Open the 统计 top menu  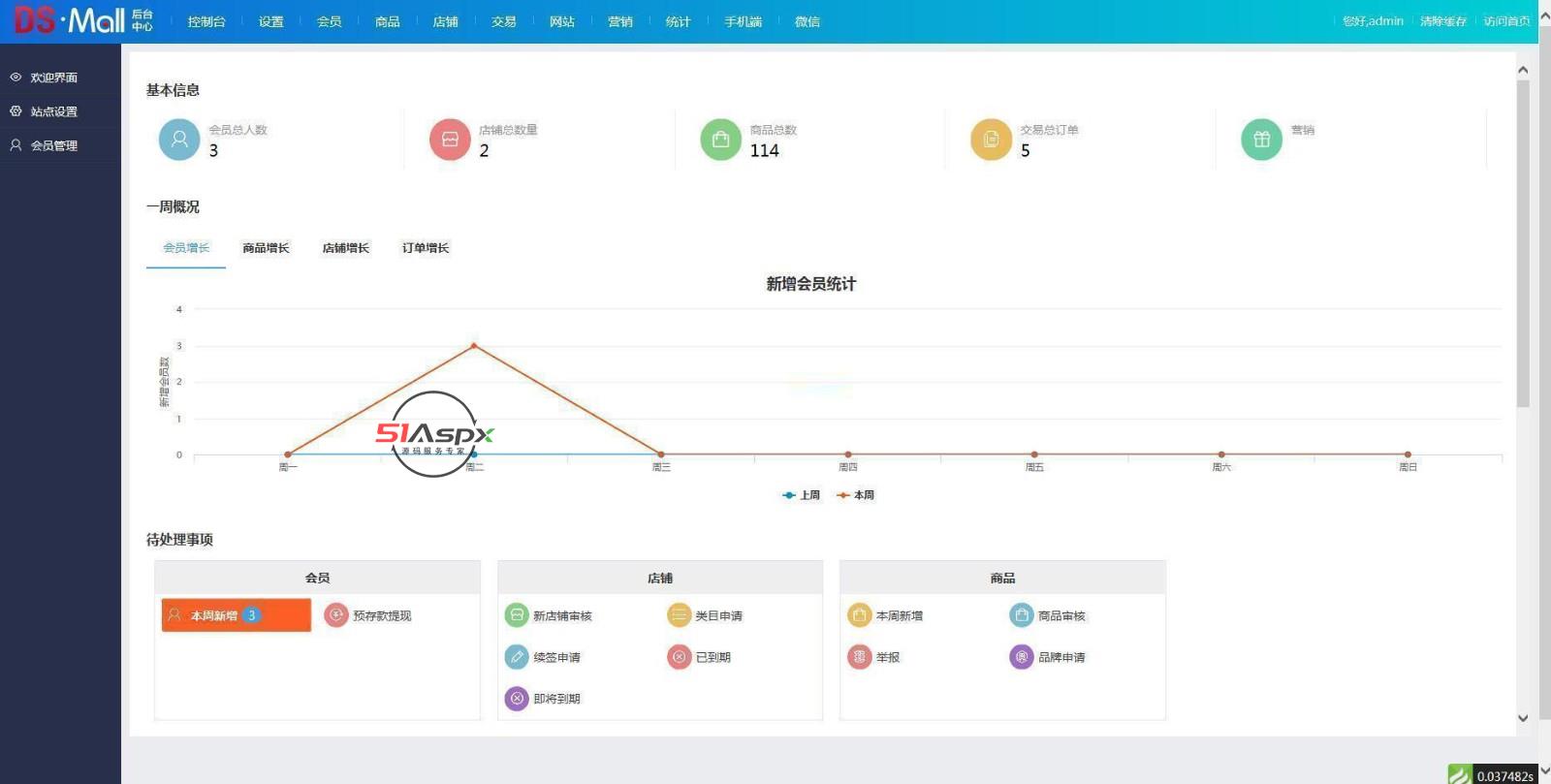[679, 21]
